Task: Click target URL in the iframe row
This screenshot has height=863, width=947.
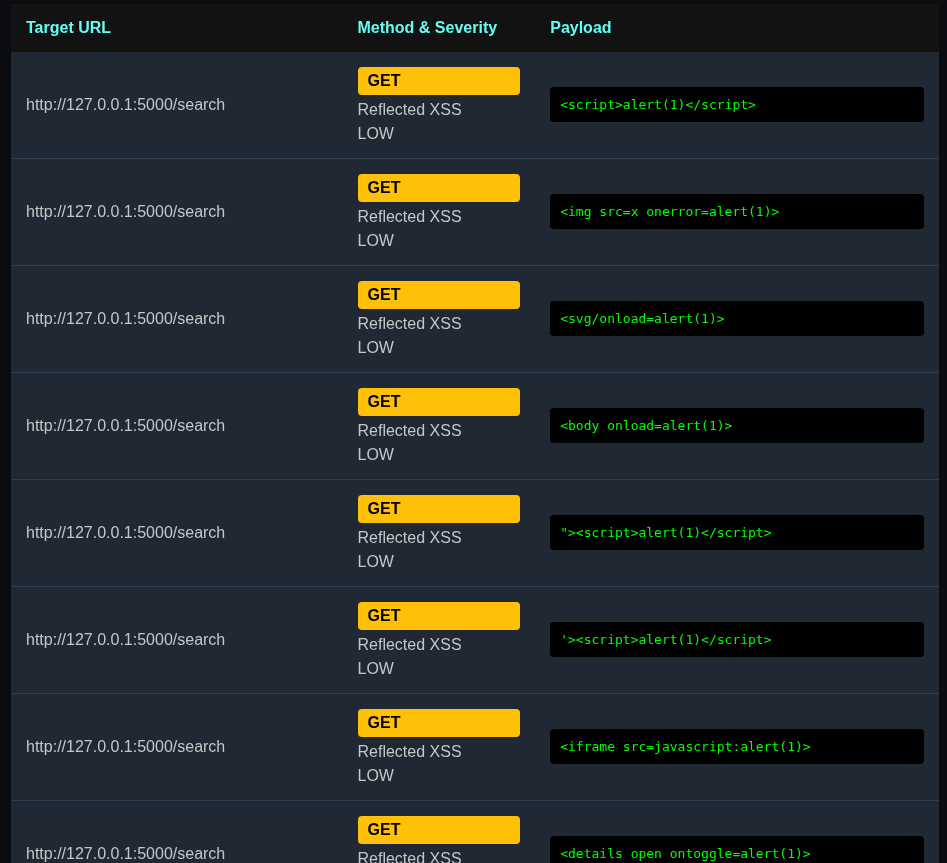Action: pyautogui.click(x=126, y=746)
